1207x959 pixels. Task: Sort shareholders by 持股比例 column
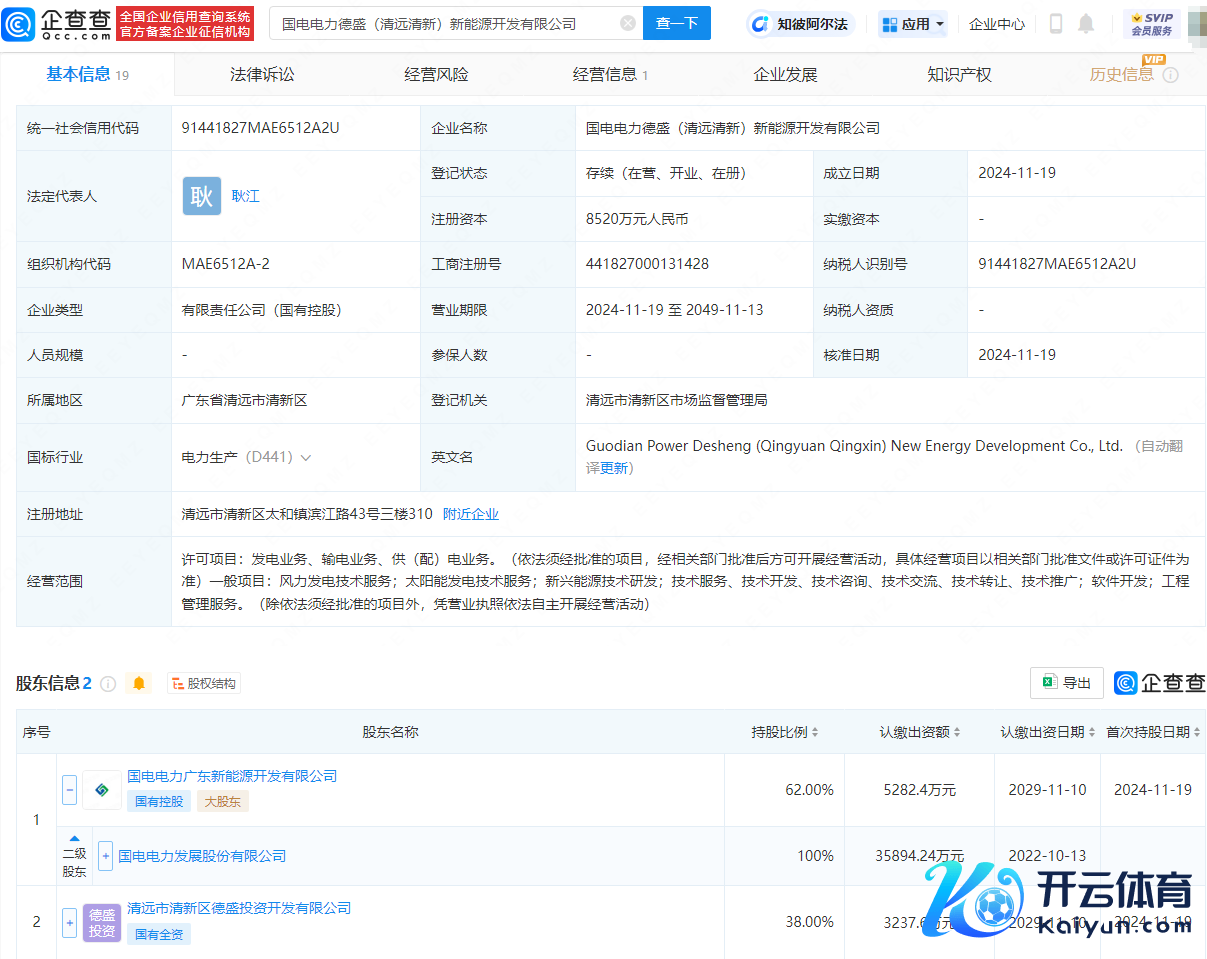[785, 732]
